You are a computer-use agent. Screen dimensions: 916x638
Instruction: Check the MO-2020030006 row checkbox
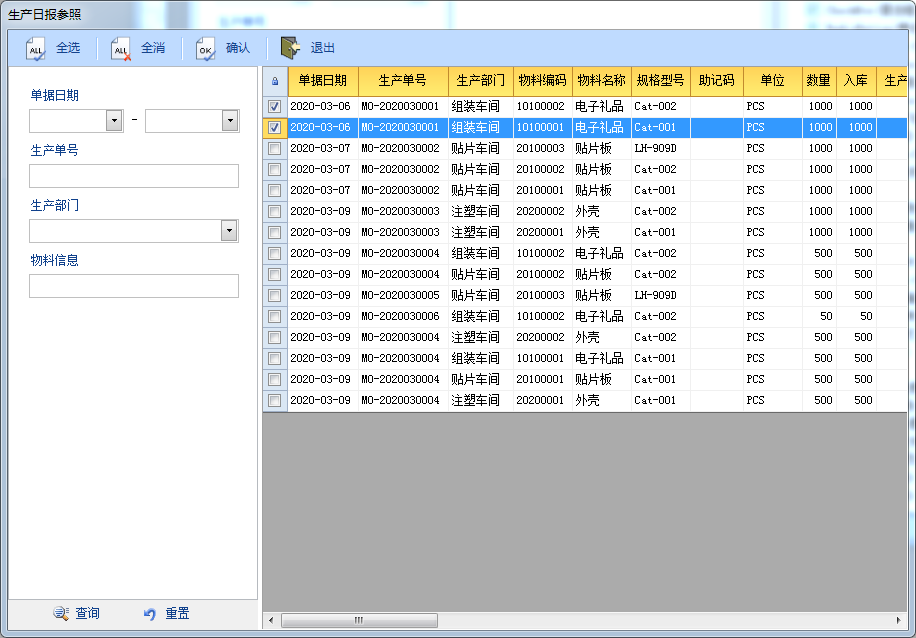(275, 317)
